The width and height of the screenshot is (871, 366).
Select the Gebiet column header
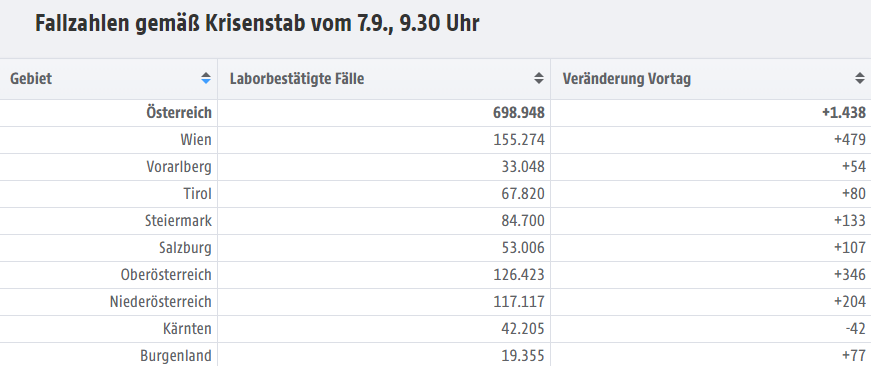108,79
